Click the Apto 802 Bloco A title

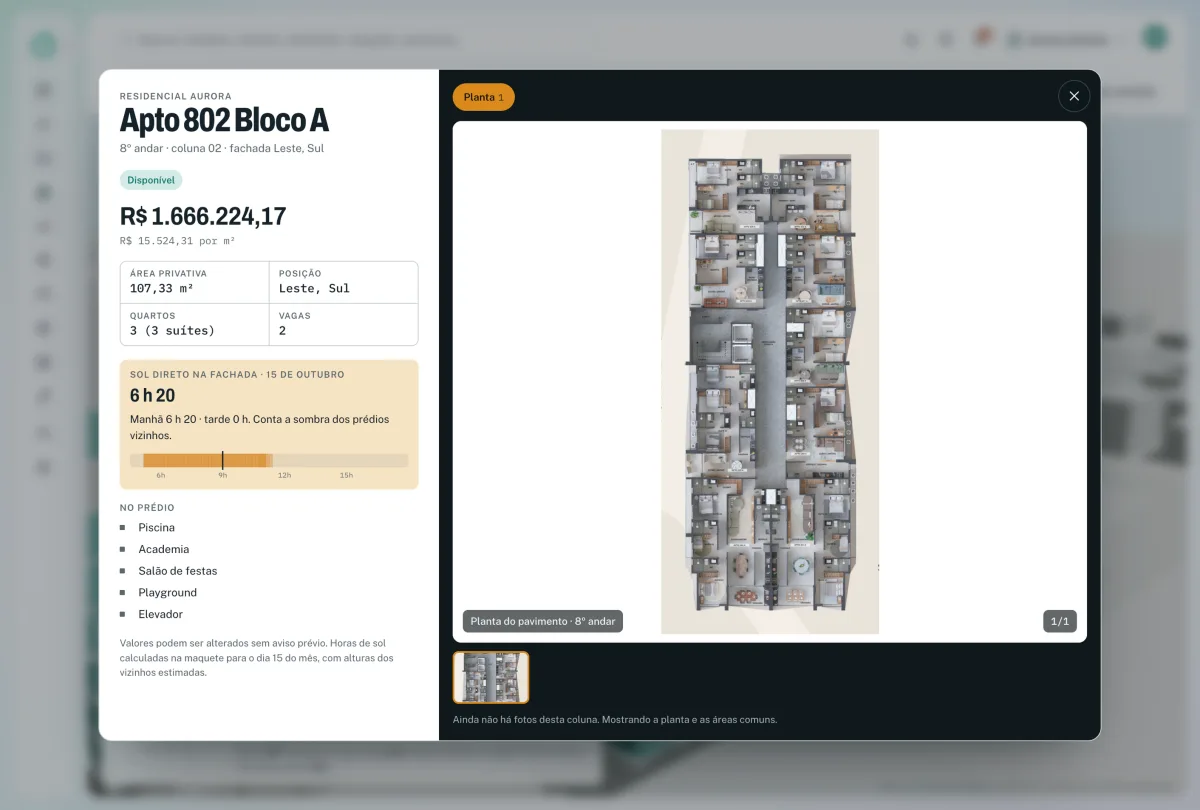pyautogui.click(x=224, y=121)
